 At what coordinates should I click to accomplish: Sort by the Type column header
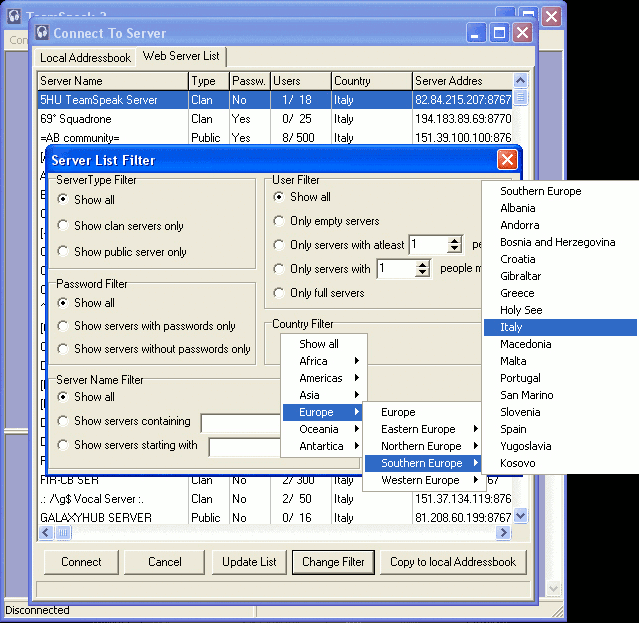(209, 81)
